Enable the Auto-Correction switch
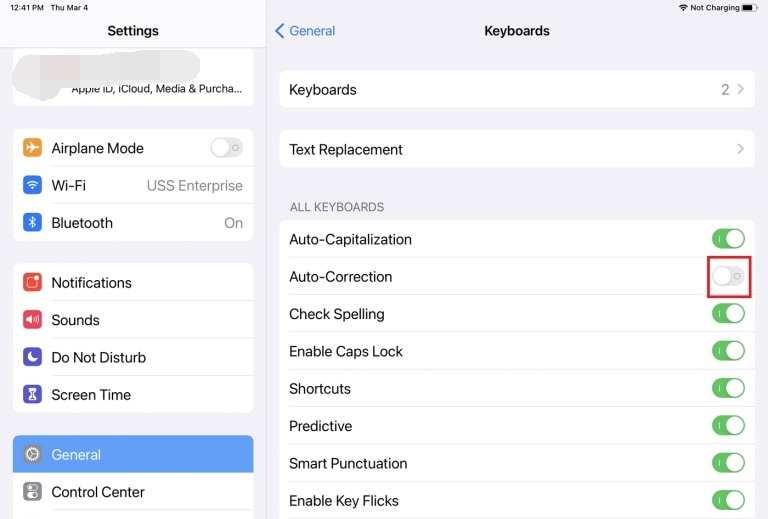Viewport: 768px width, 519px height. (x=728, y=276)
